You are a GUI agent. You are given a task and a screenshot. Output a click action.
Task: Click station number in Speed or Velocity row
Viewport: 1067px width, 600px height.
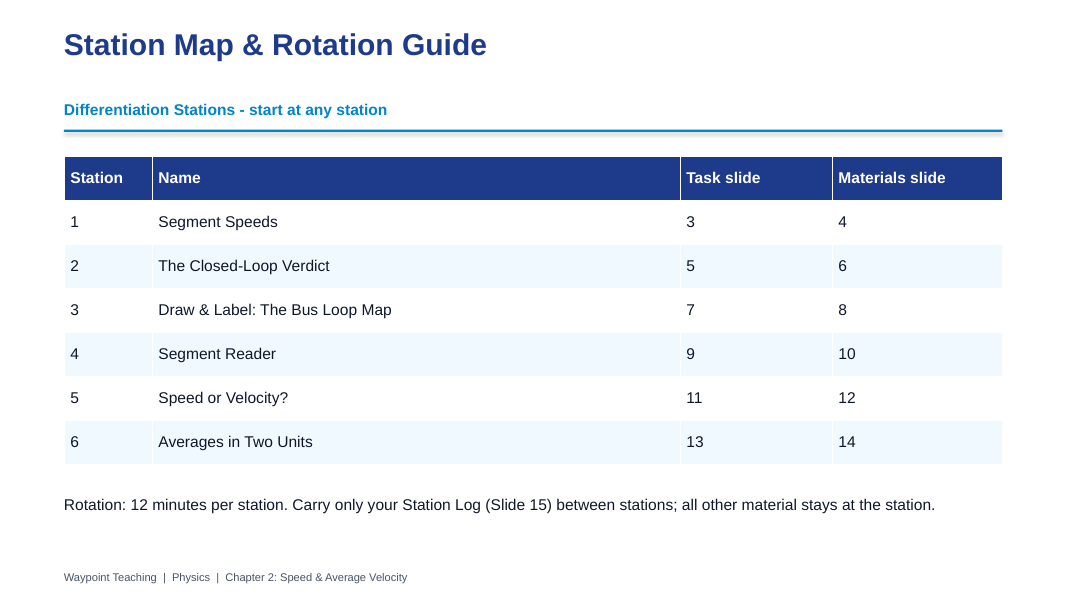(108, 399)
